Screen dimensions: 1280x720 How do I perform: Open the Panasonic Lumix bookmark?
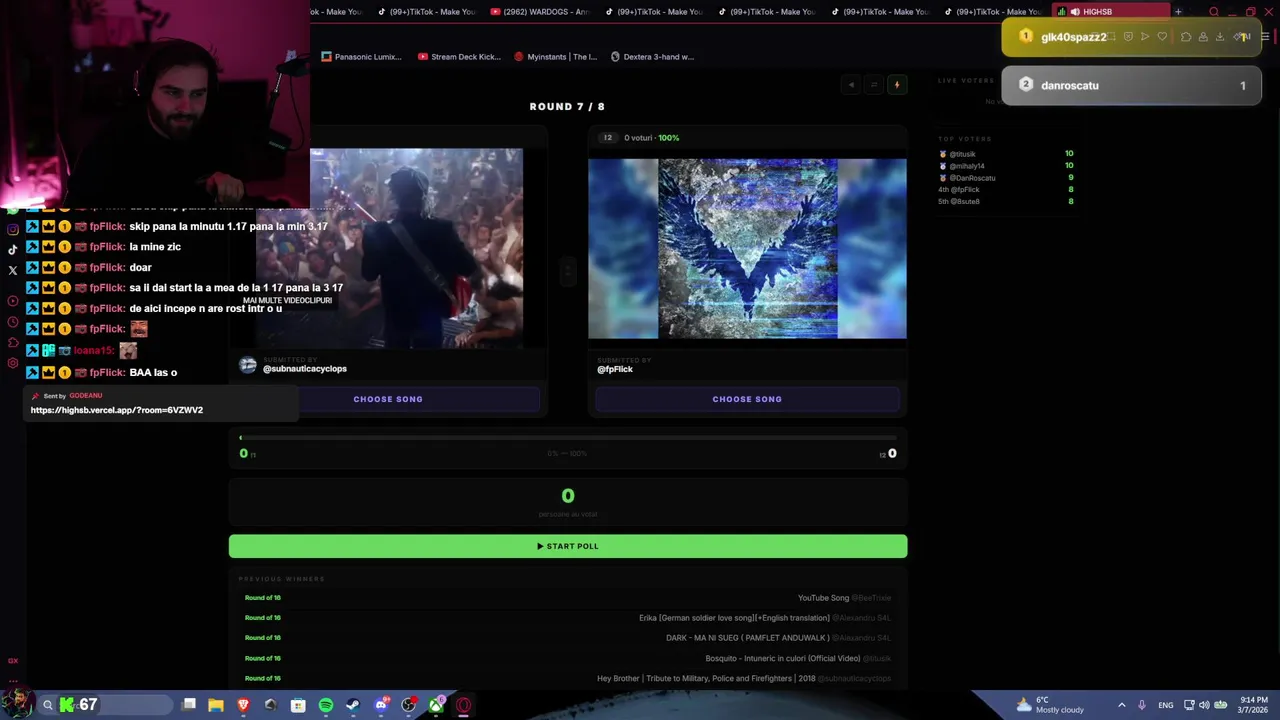click(x=361, y=57)
